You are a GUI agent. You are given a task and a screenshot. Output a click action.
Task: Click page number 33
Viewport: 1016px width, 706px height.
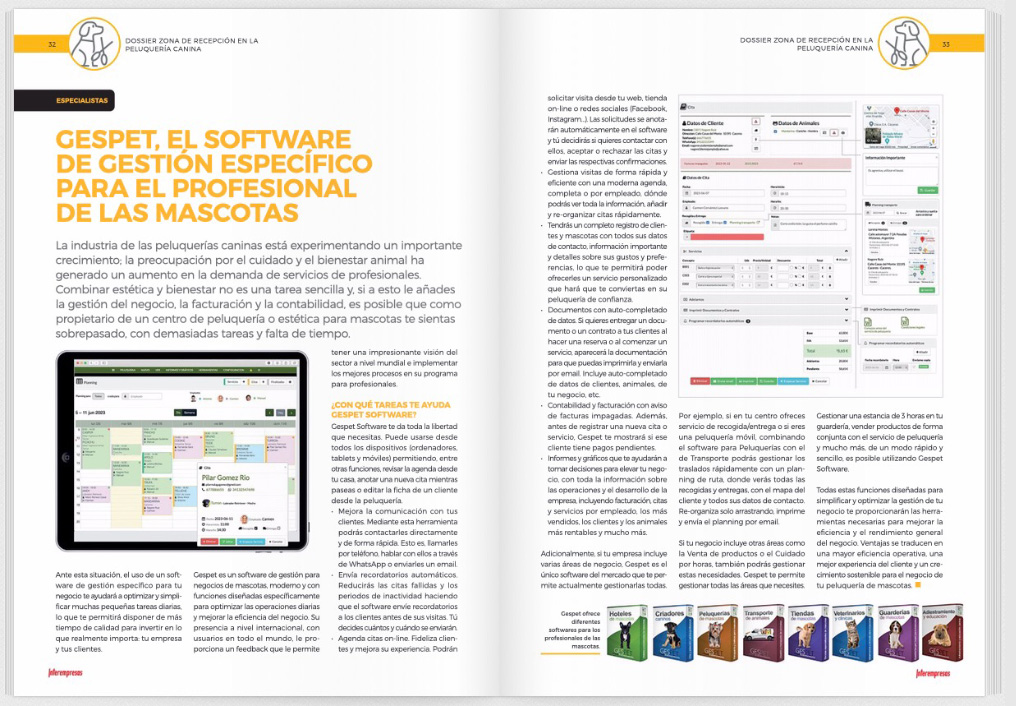click(946, 44)
